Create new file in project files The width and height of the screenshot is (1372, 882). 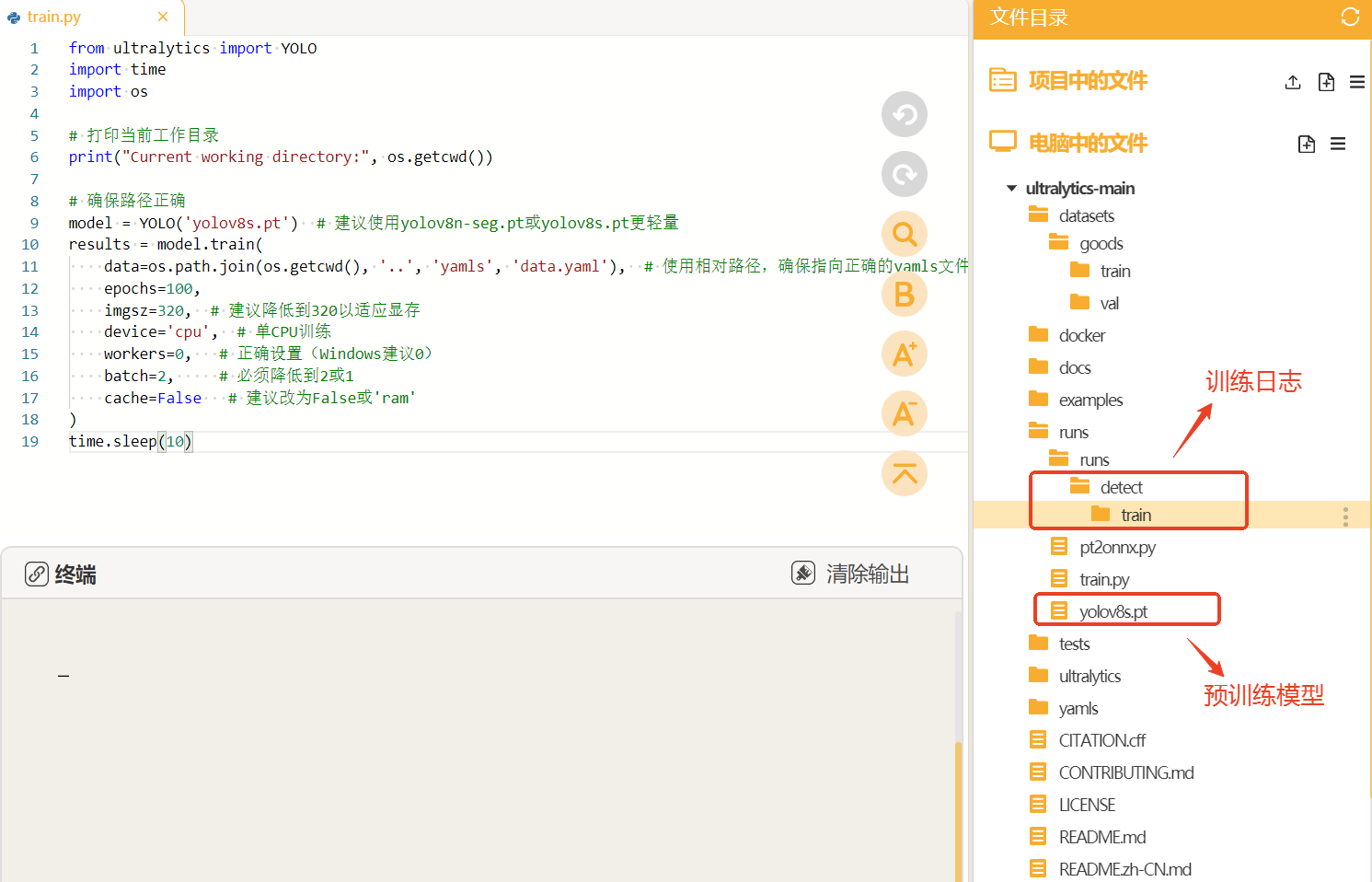pos(1326,82)
